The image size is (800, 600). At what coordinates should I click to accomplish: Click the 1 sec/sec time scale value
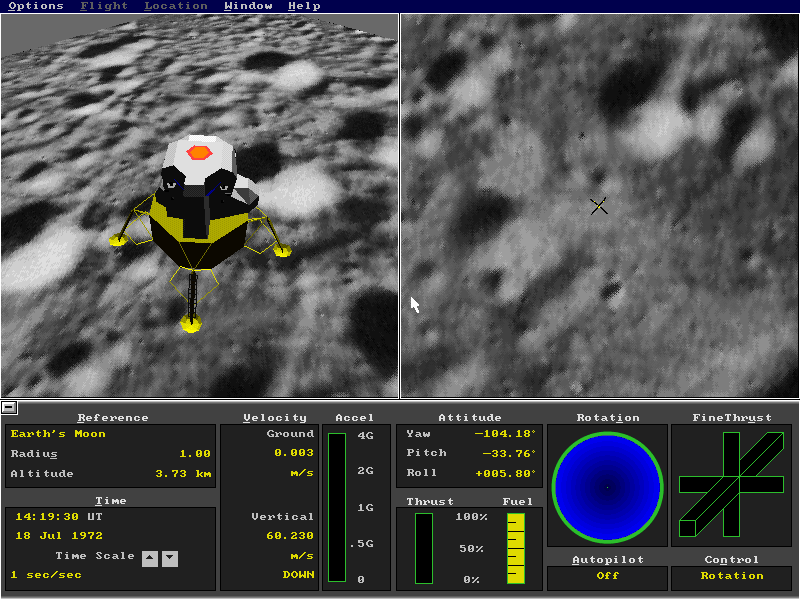click(46, 575)
